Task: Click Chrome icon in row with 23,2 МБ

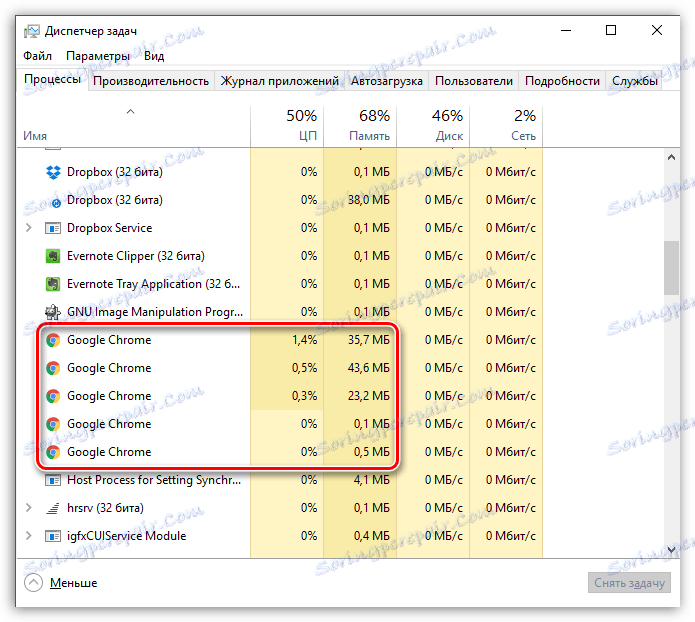Action: [x=53, y=396]
